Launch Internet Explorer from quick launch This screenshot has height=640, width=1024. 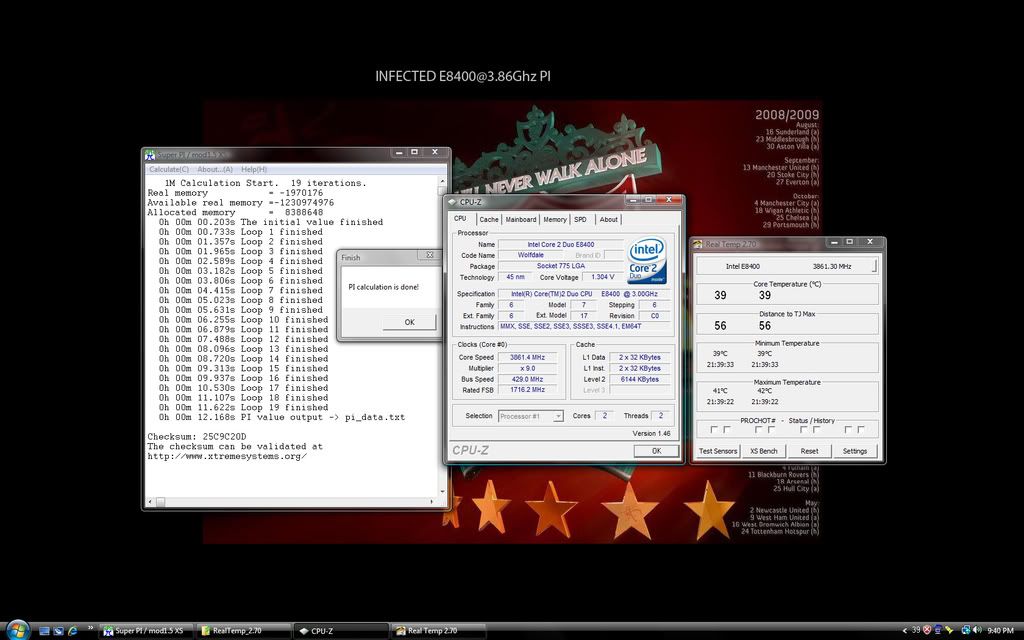pyautogui.click(x=72, y=631)
